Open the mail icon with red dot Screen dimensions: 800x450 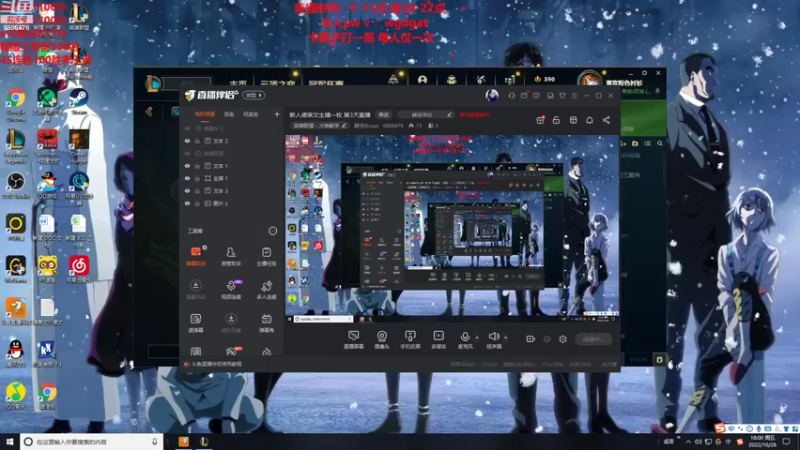[524, 95]
